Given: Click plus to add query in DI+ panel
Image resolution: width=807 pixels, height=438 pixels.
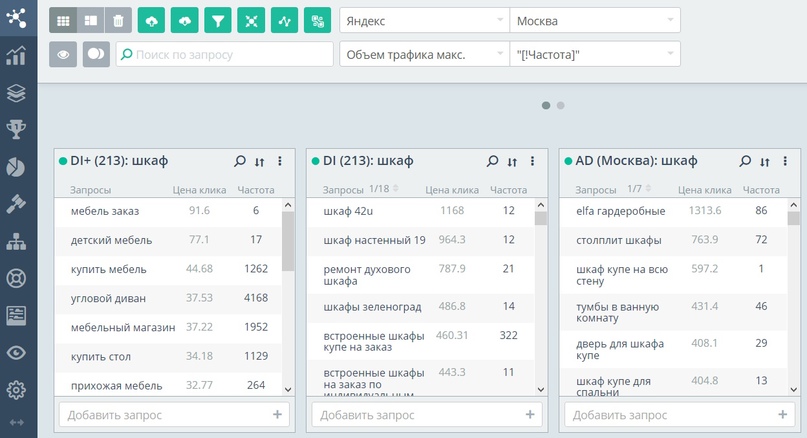Looking at the screenshot, I should tap(277, 414).
